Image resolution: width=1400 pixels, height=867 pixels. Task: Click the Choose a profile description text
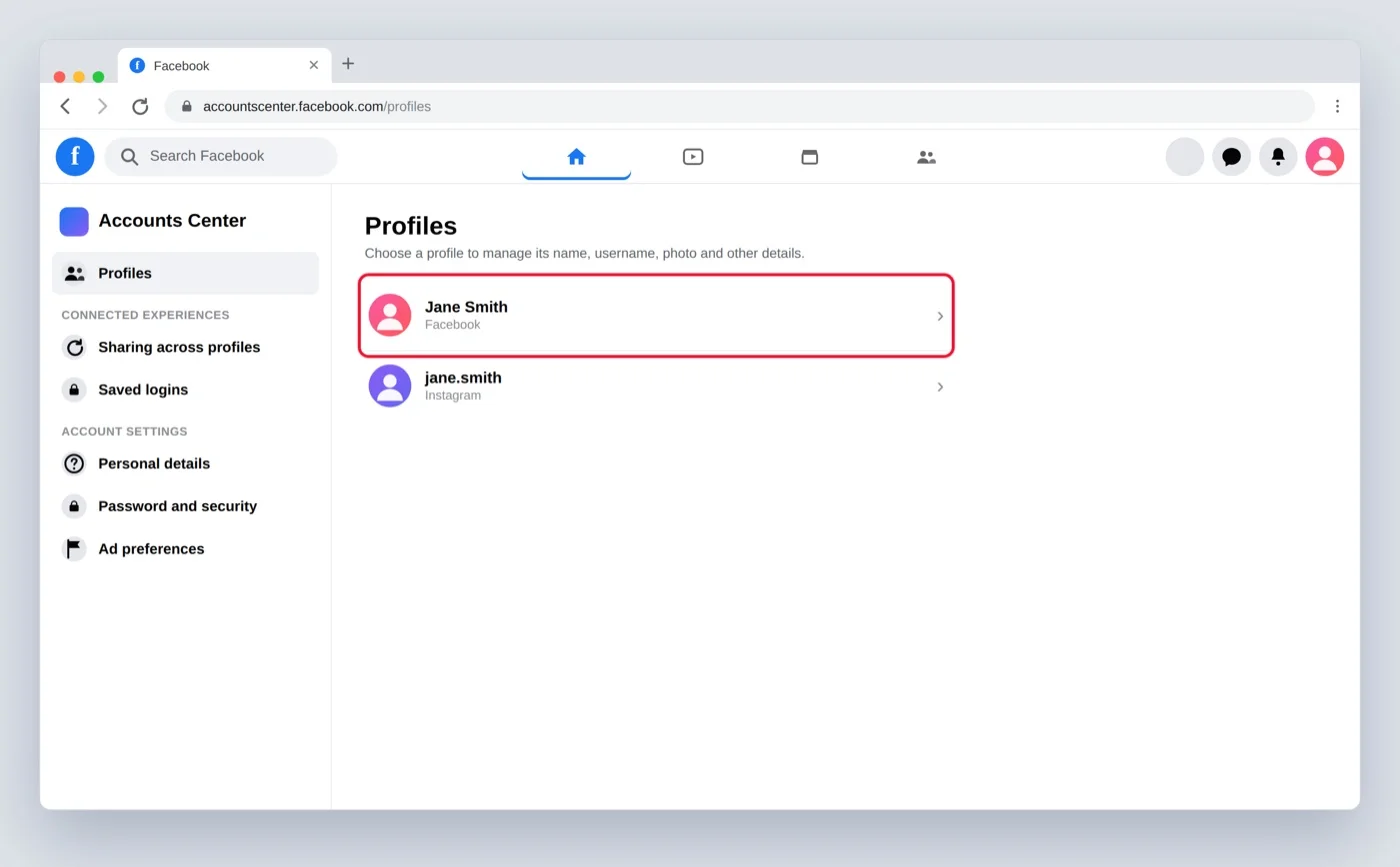[585, 253]
